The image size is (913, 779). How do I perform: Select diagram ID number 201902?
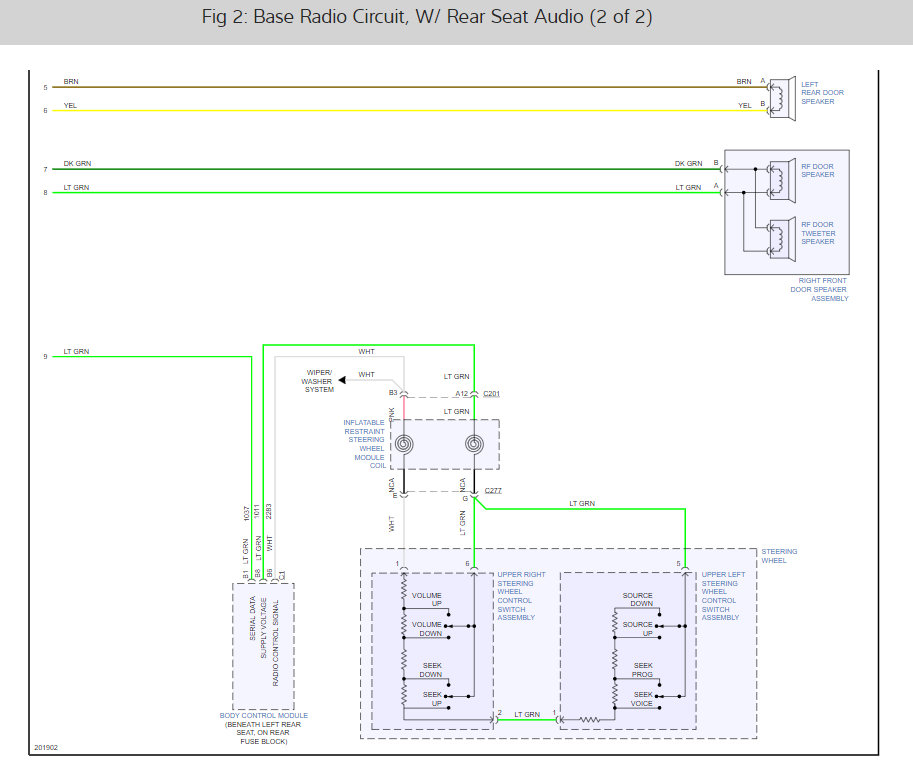(46, 748)
